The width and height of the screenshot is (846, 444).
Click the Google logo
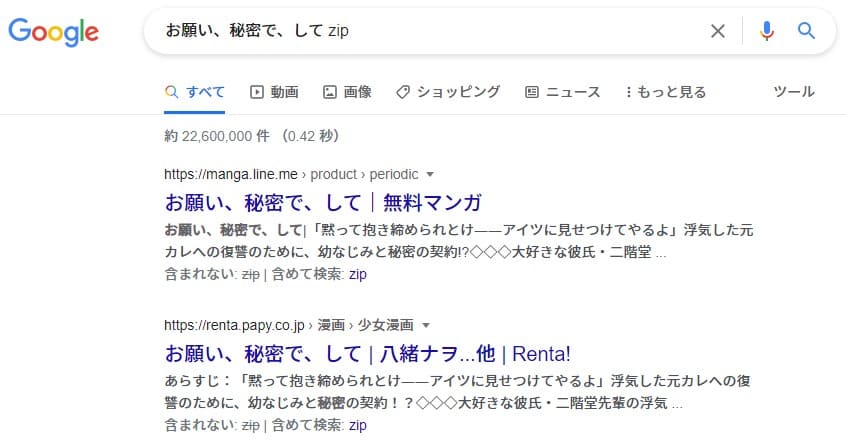tap(53, 32)
